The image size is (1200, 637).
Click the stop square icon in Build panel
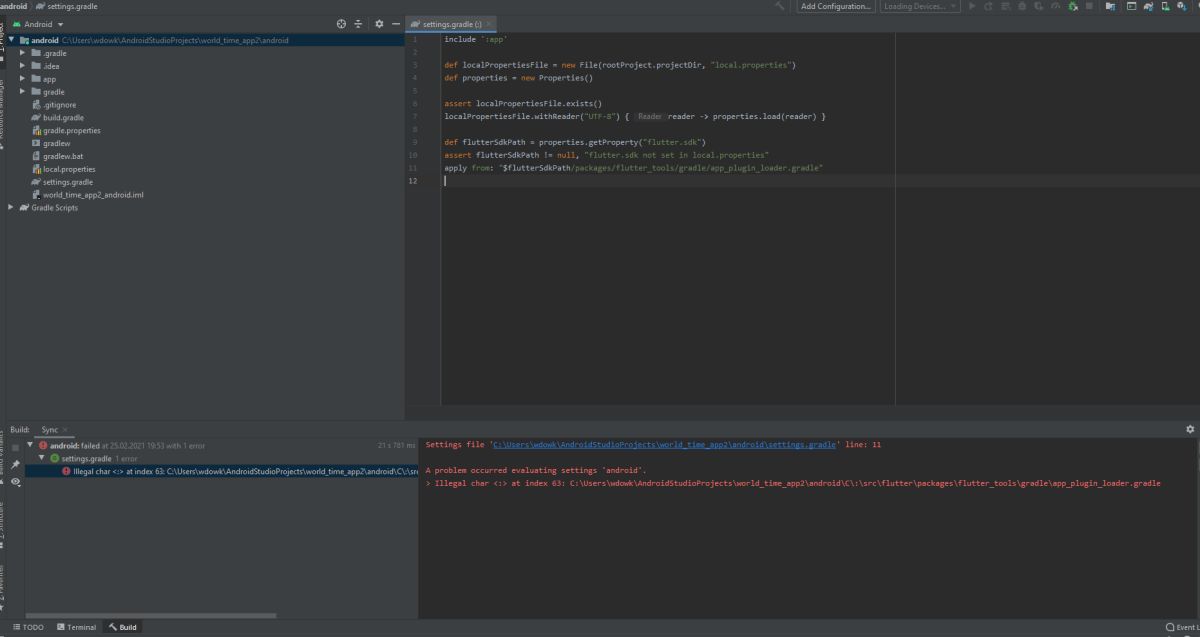tap(15, 447)
